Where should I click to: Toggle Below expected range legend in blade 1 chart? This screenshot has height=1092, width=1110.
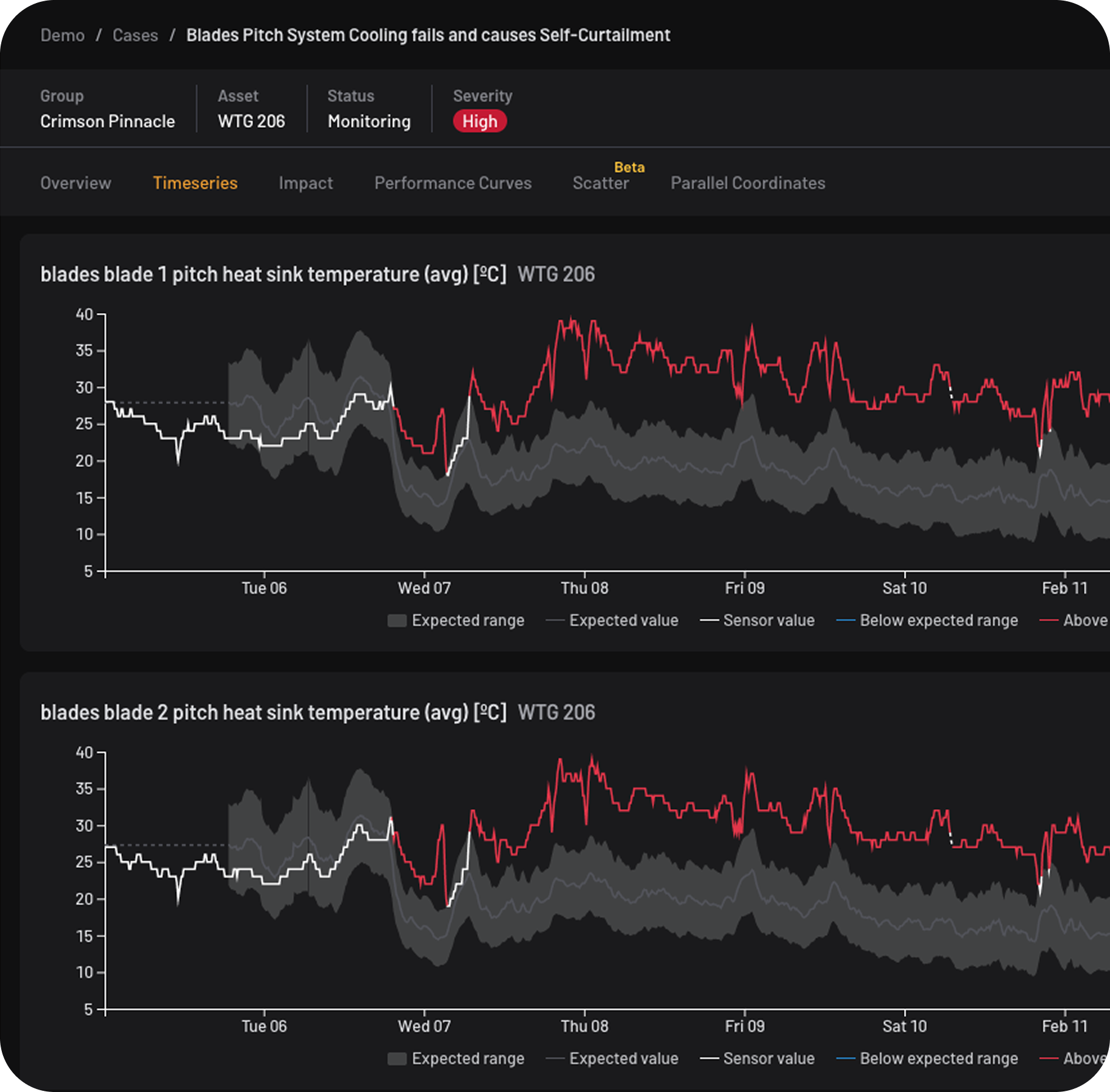click(x=927, y=620)
